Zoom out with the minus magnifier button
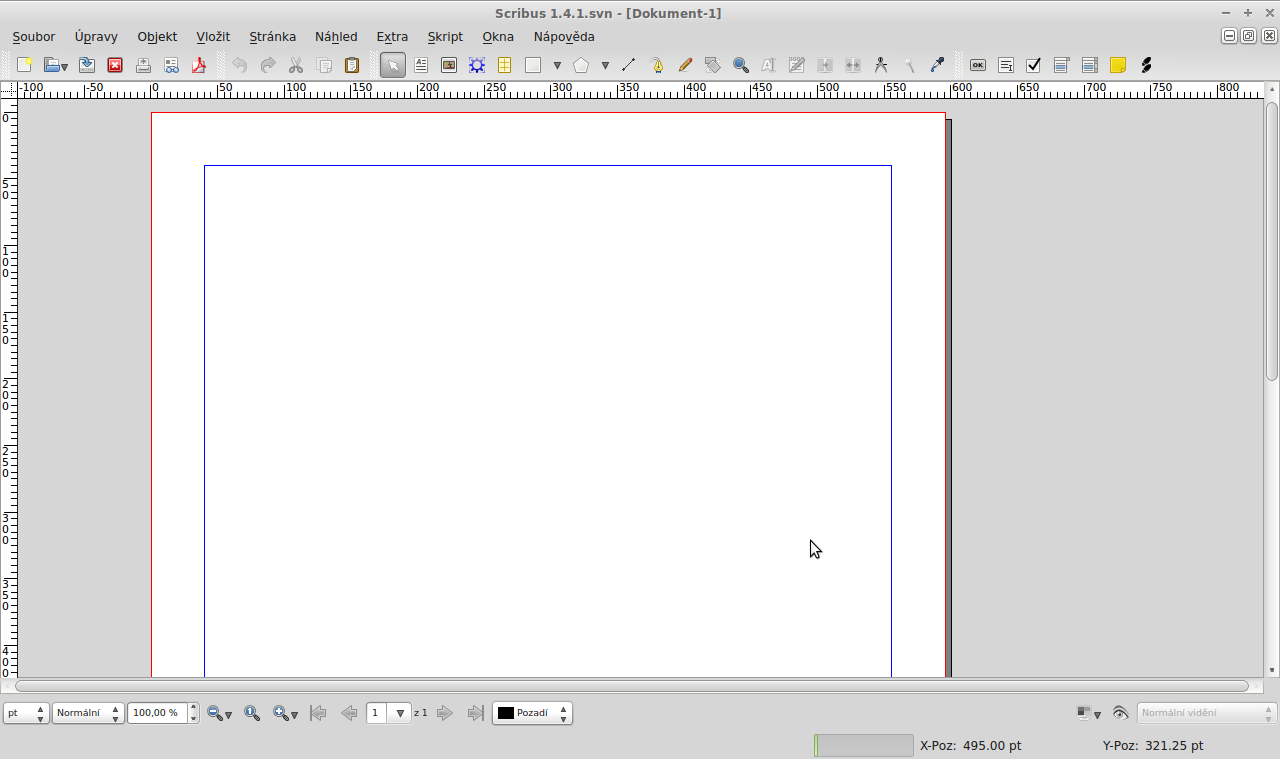Screen dimensions: 1280x759 coord(217,713)
